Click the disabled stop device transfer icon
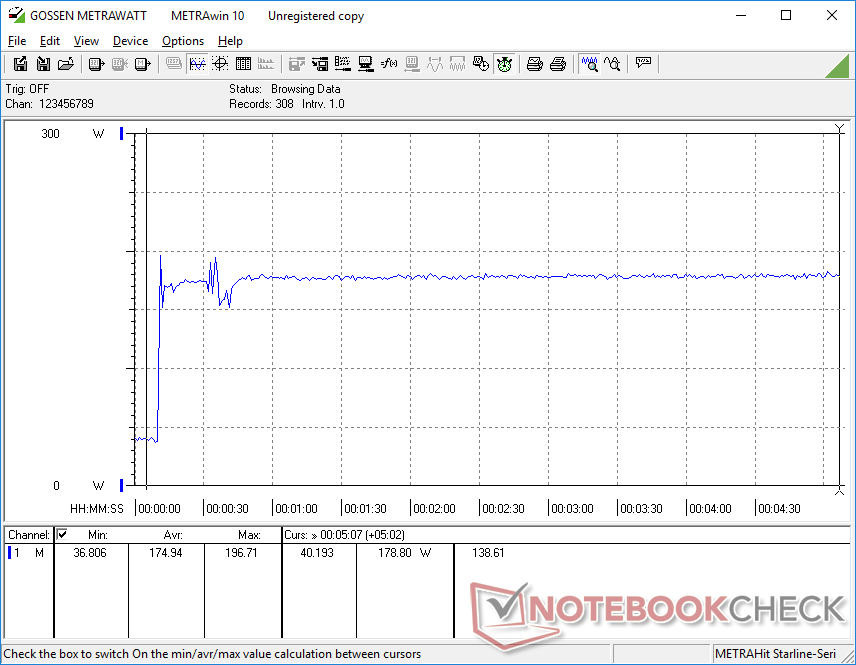 (x=120, y=64)
